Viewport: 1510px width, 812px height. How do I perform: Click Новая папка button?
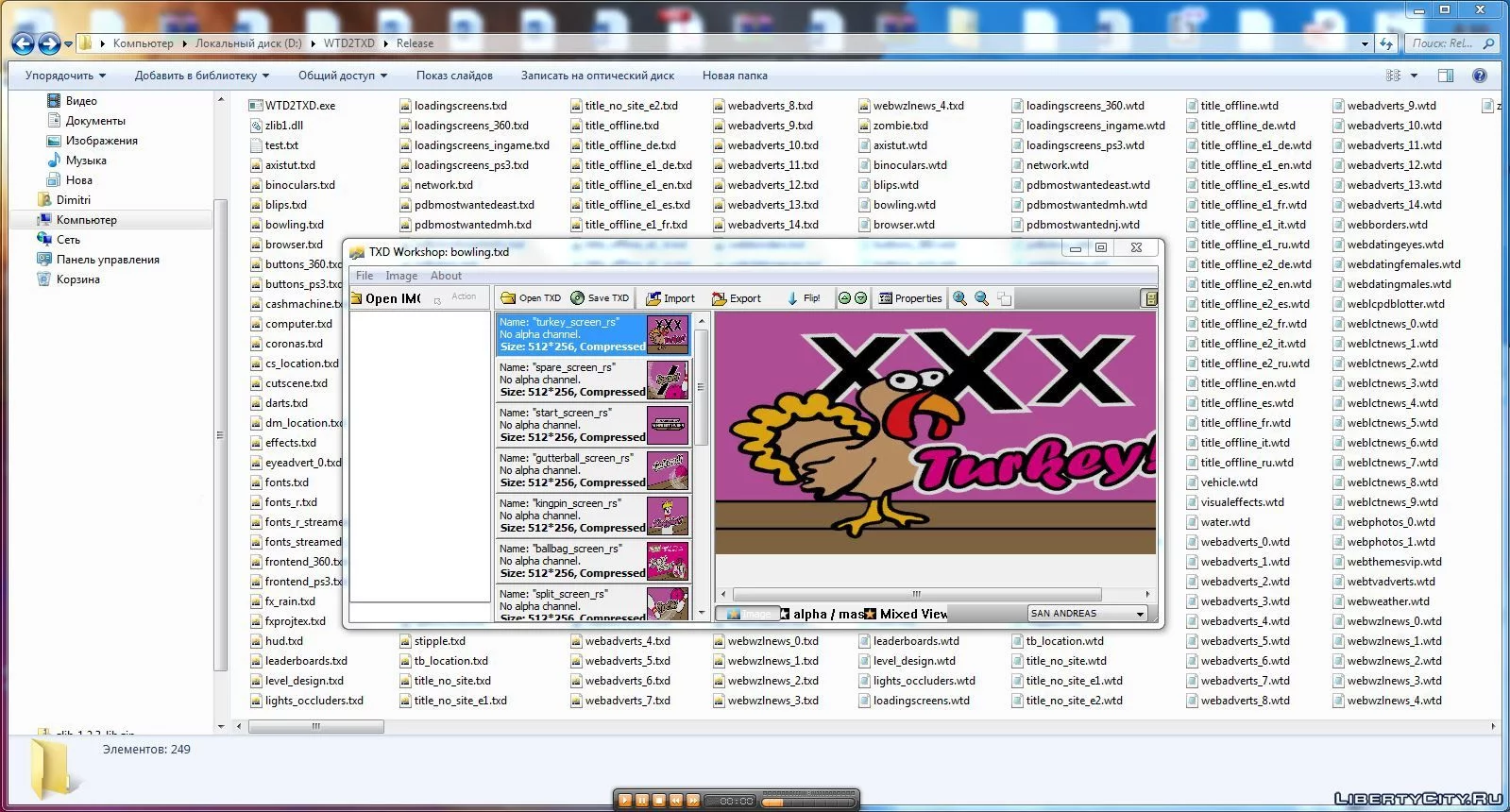735,76
